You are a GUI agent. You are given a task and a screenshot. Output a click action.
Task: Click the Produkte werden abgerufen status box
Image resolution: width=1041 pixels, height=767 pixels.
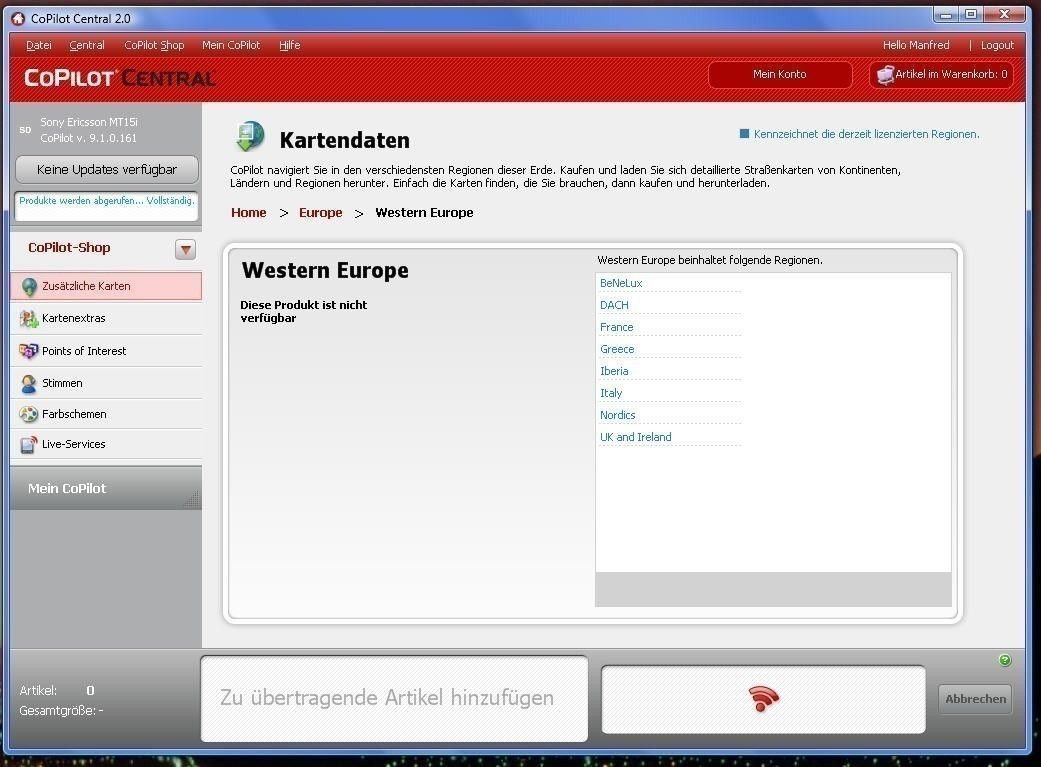106,206
